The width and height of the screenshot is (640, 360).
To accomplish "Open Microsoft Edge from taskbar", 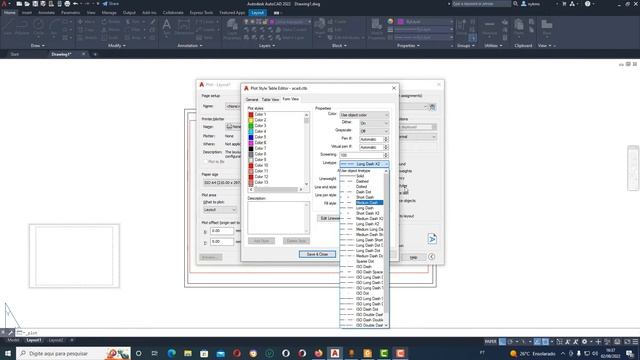I will [x=171, y=353].
